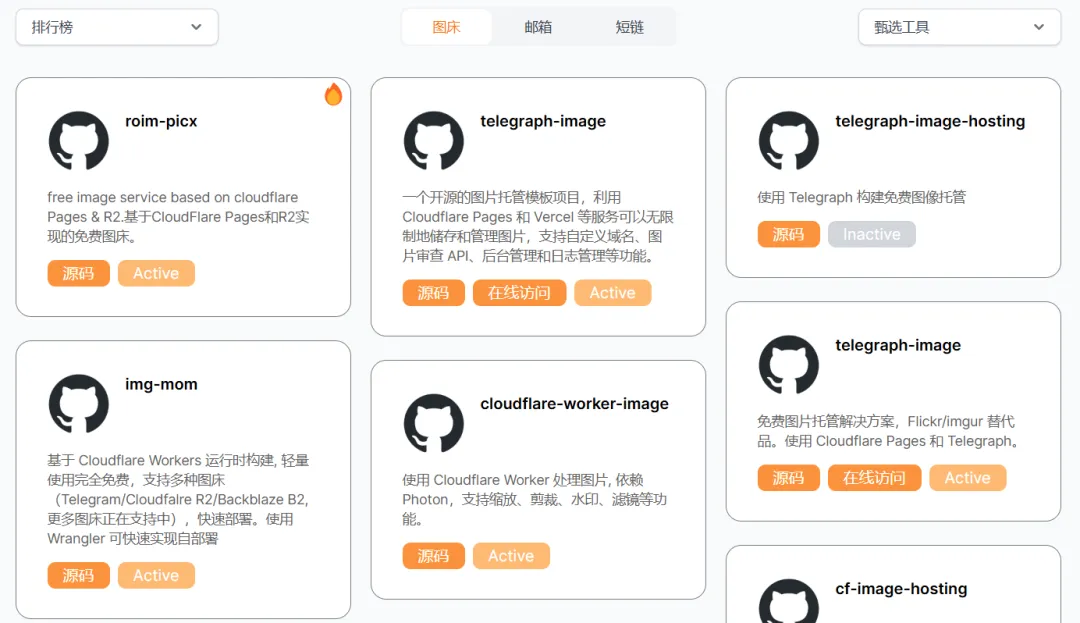
Task: Open the 排行榜 dropdown
Action: [x=117, y=28]
